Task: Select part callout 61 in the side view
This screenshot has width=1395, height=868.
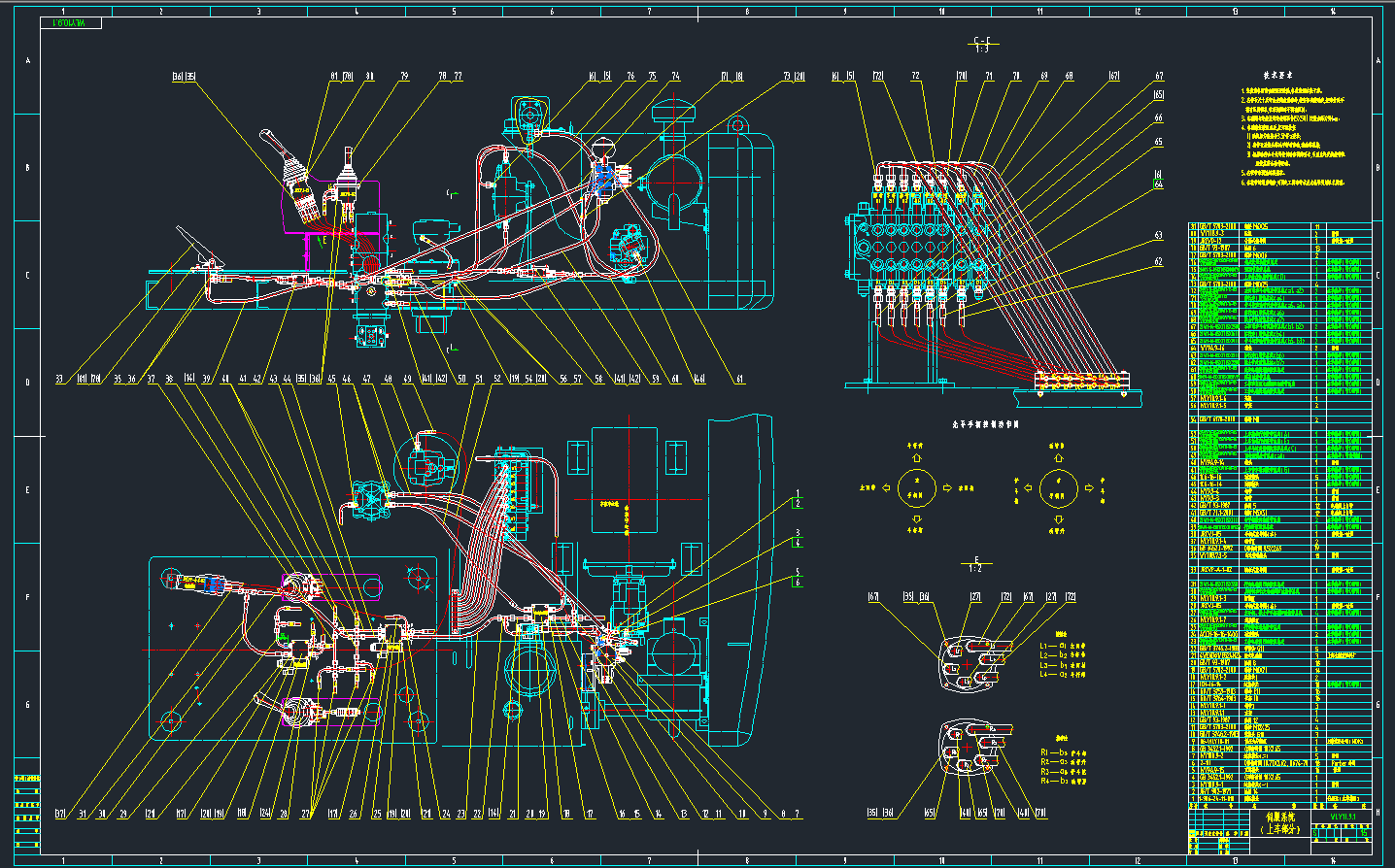Action: 739,380
